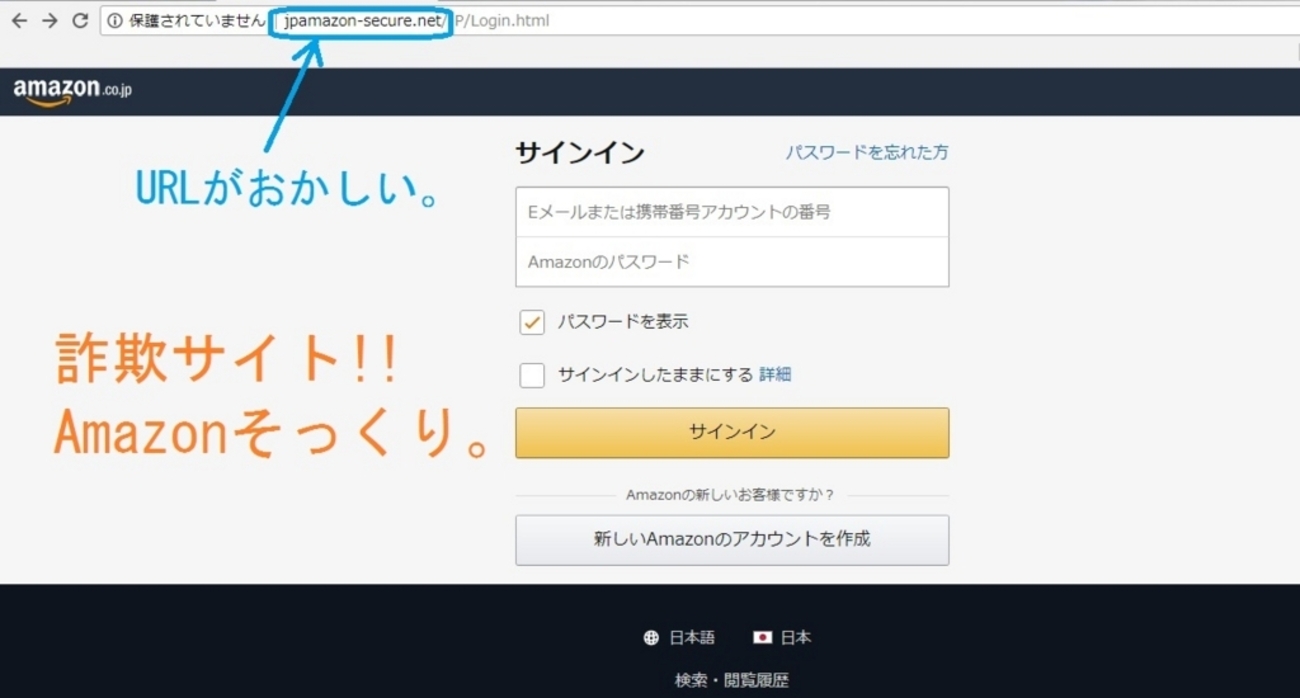Select 日本 country with flag icon
The image size is (1300, 698).
tap(782, 637)
